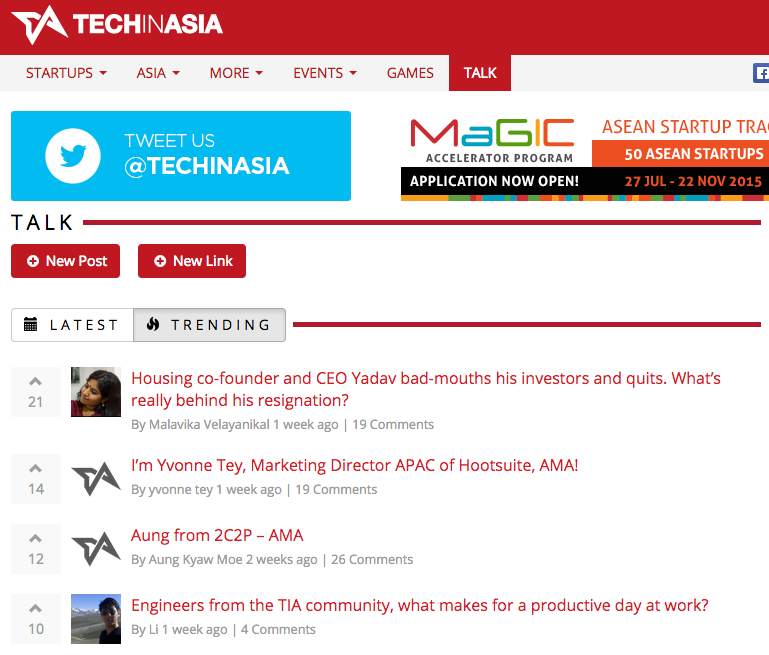
Task: View Aung Kyaw Moe's profile
Action: 195,559
